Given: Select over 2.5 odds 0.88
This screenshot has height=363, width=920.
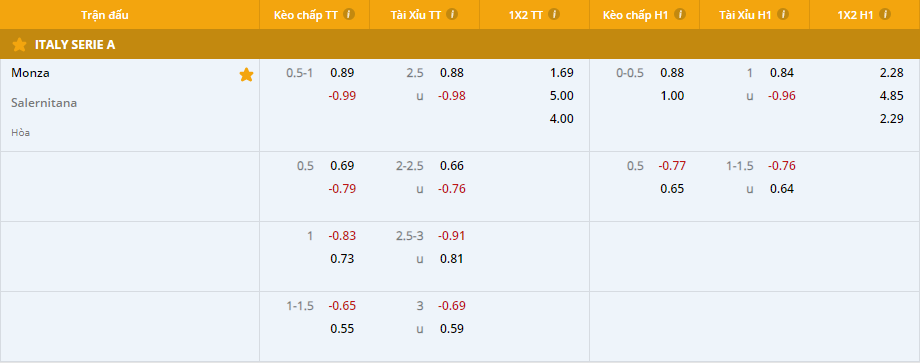Looking at the screenshot, I should coord(452,73).
